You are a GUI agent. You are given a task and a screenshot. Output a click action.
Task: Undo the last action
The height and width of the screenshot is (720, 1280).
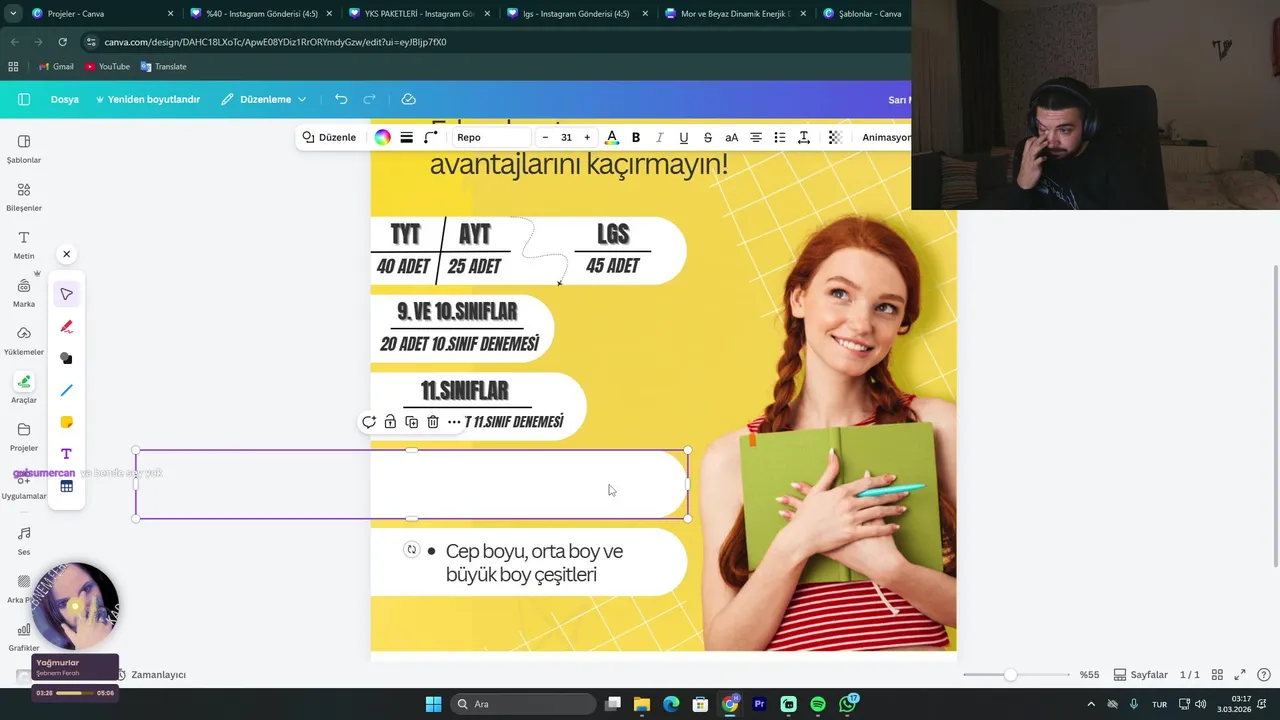click(x=341, y=99)
